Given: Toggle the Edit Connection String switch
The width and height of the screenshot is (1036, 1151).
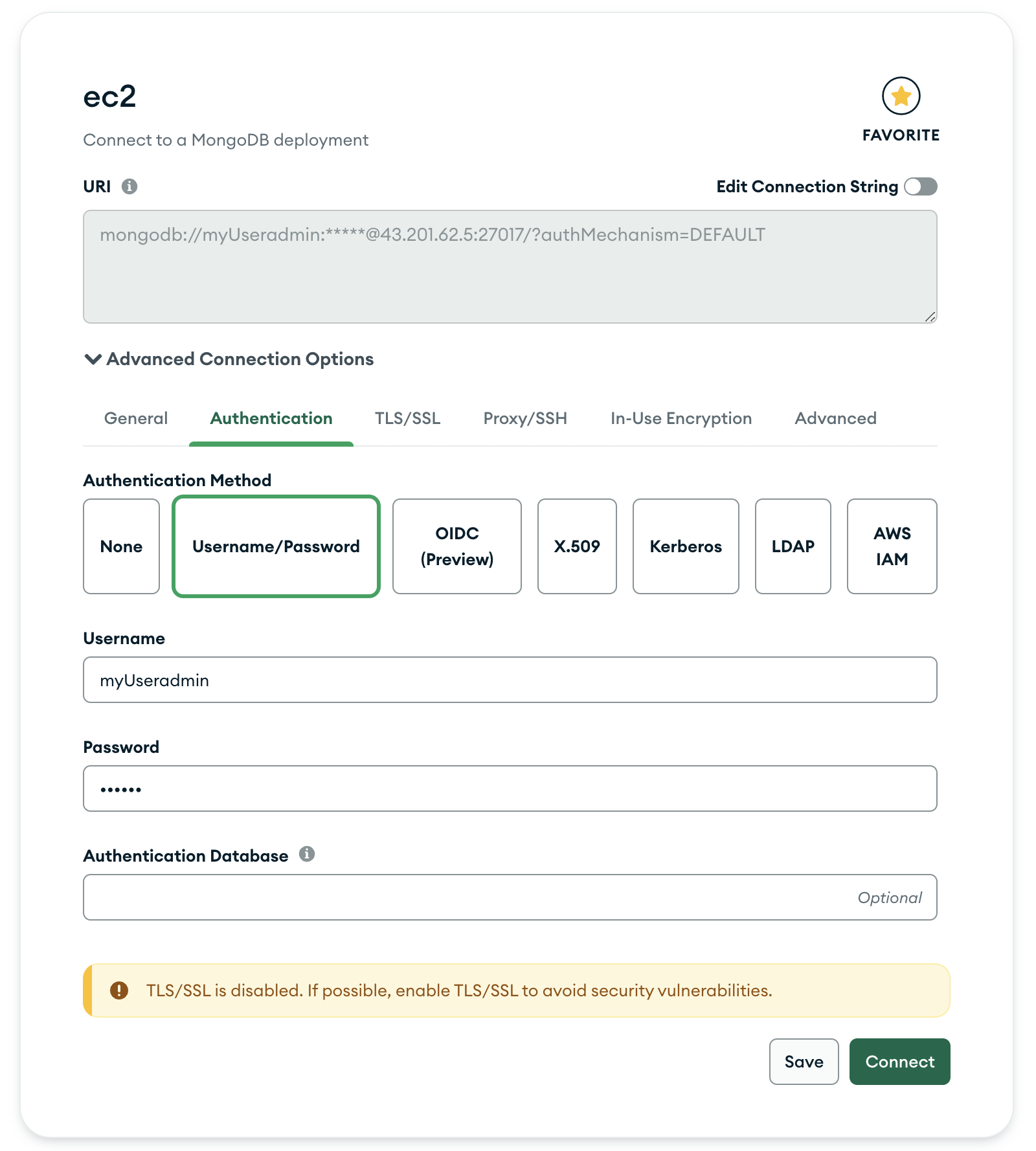Looking at the screenshot, I should click(921, 186).
